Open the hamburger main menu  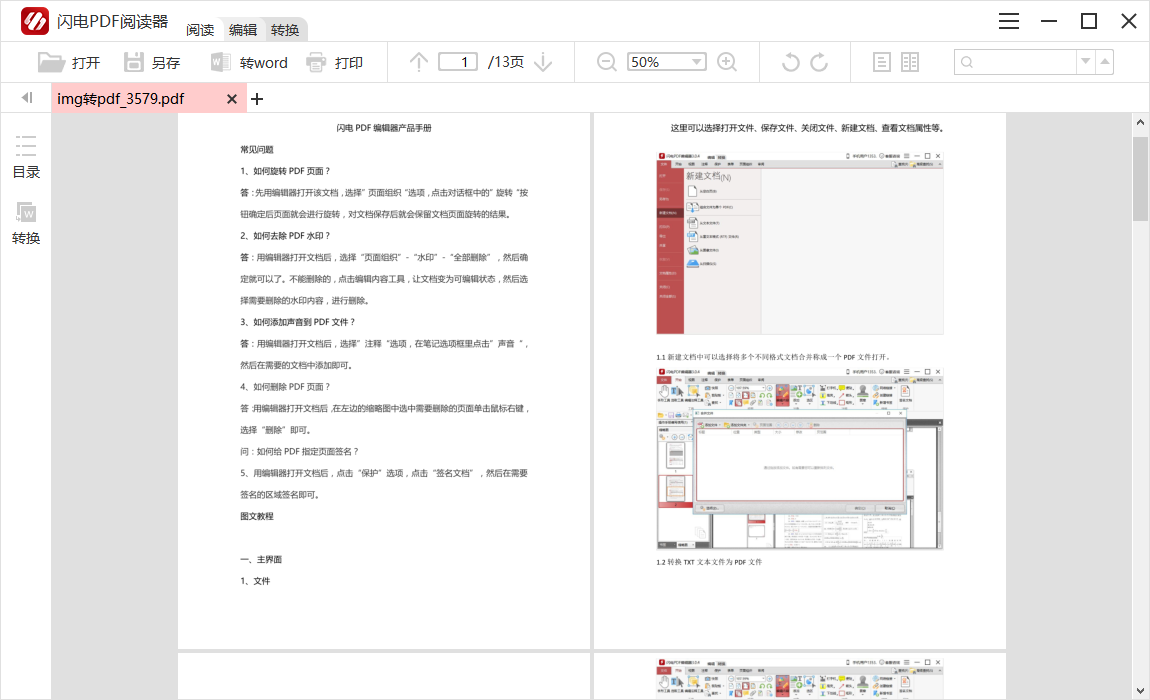point(1008,20)
